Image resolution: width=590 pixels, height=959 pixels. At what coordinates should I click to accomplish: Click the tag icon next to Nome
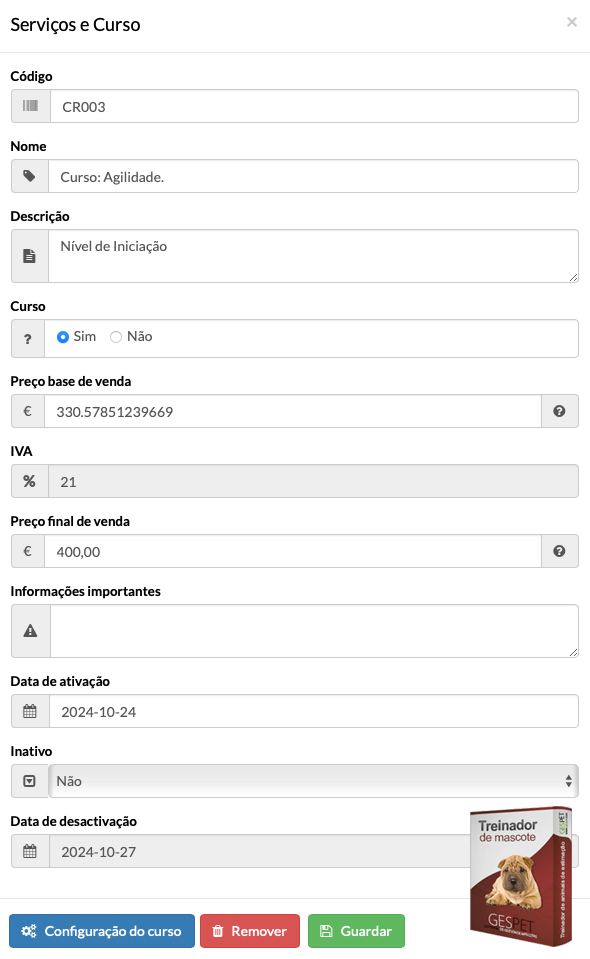click(x=29, y=176)
